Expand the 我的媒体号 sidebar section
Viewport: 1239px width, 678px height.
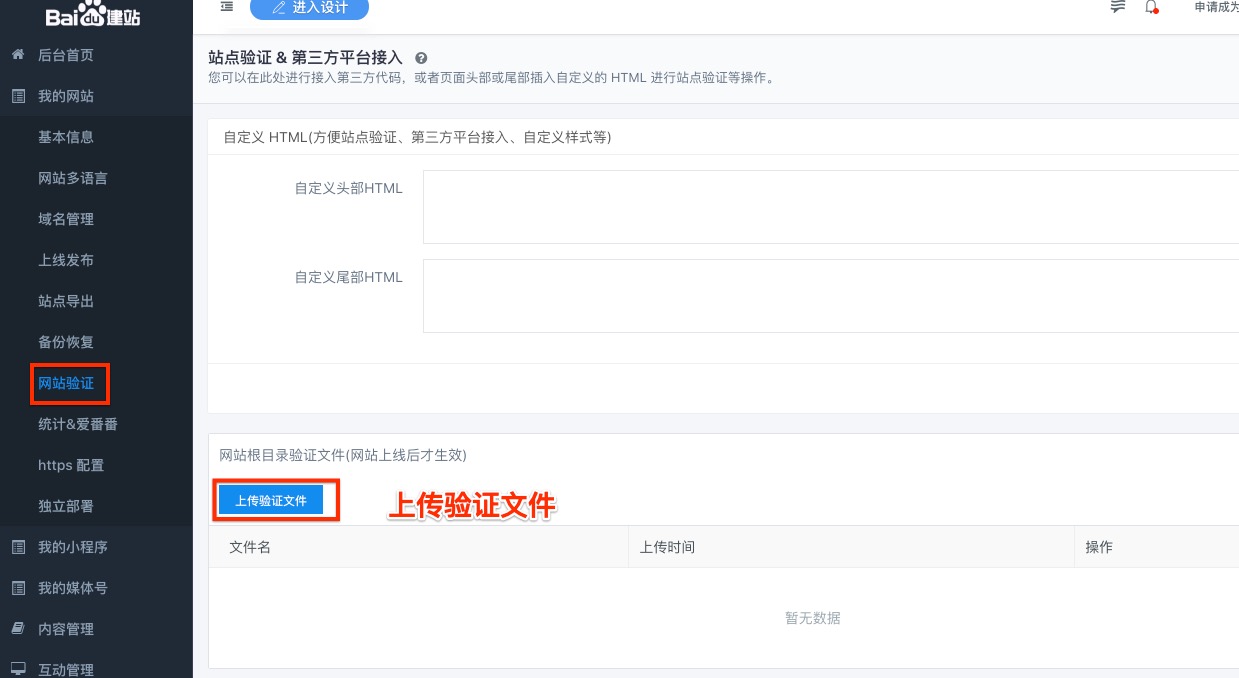[x=72, y=588]
